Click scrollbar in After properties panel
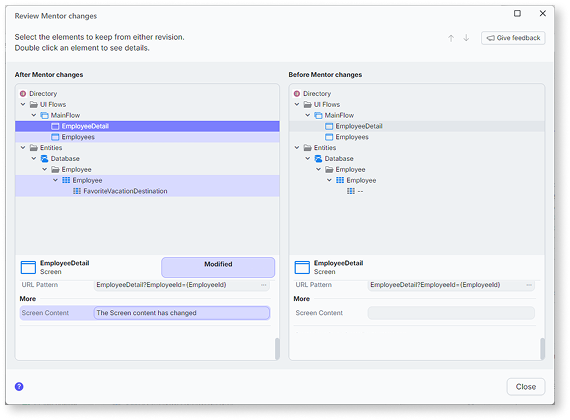 pos(277,348)
